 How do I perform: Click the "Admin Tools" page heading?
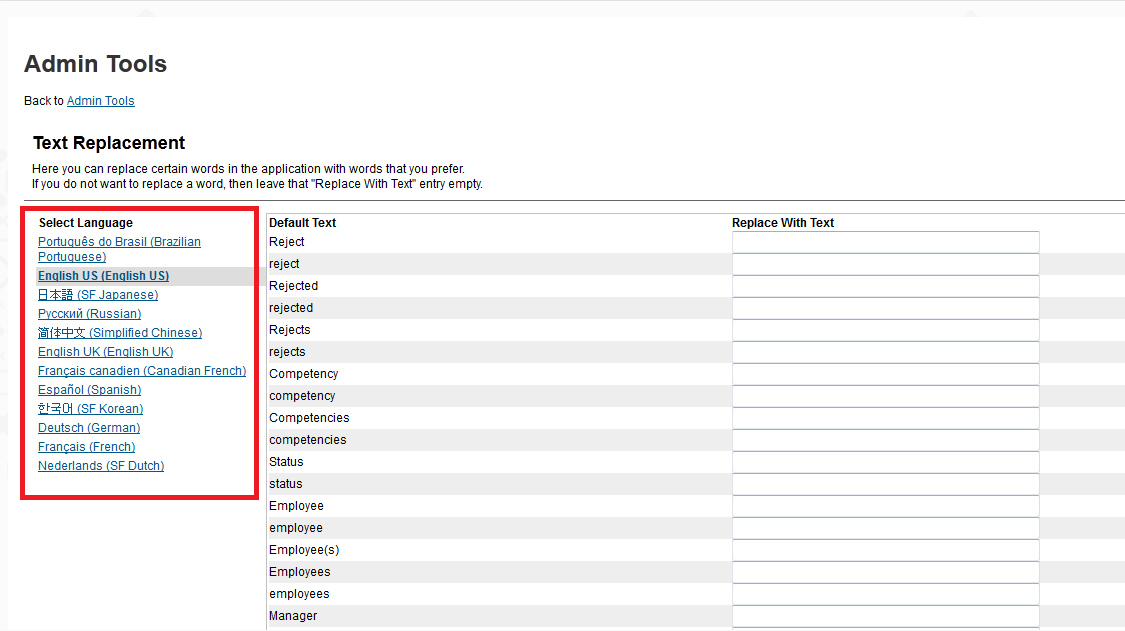coord(95,64)
